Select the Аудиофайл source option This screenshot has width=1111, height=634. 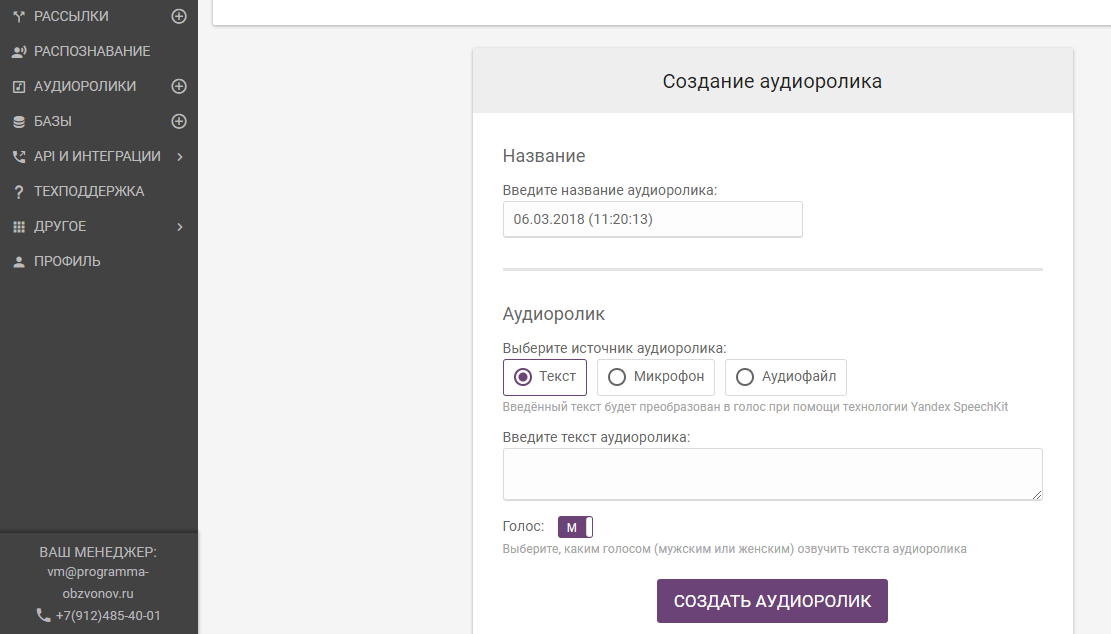(744, 377)
